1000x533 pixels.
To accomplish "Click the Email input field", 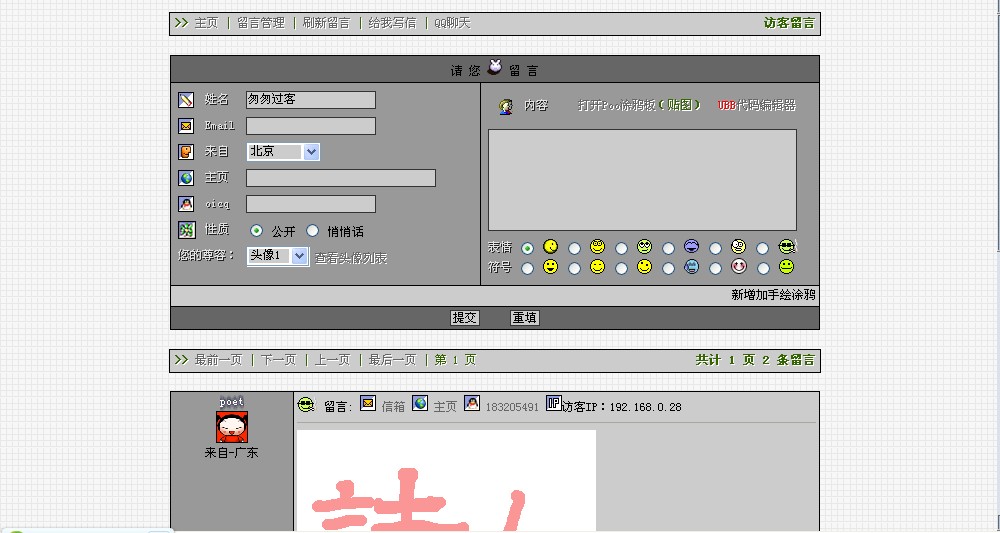I will [311, 126].
